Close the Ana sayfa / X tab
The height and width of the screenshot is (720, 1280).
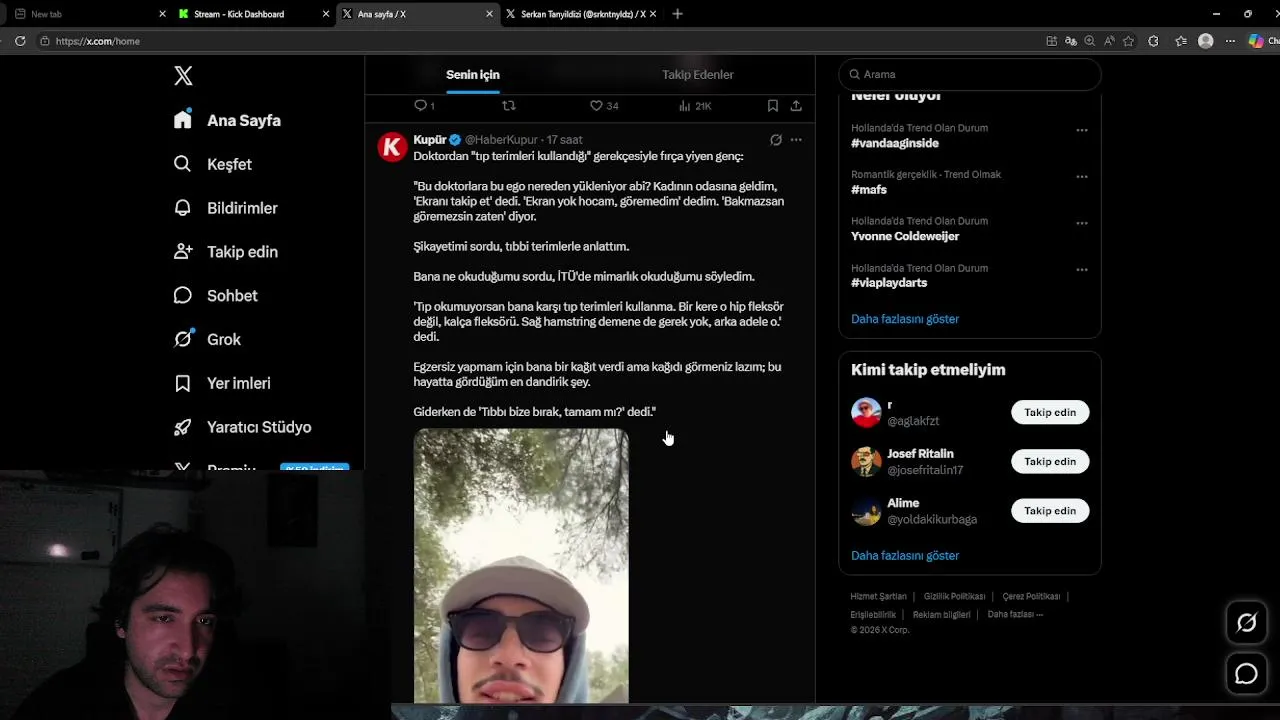coord(489,14)
